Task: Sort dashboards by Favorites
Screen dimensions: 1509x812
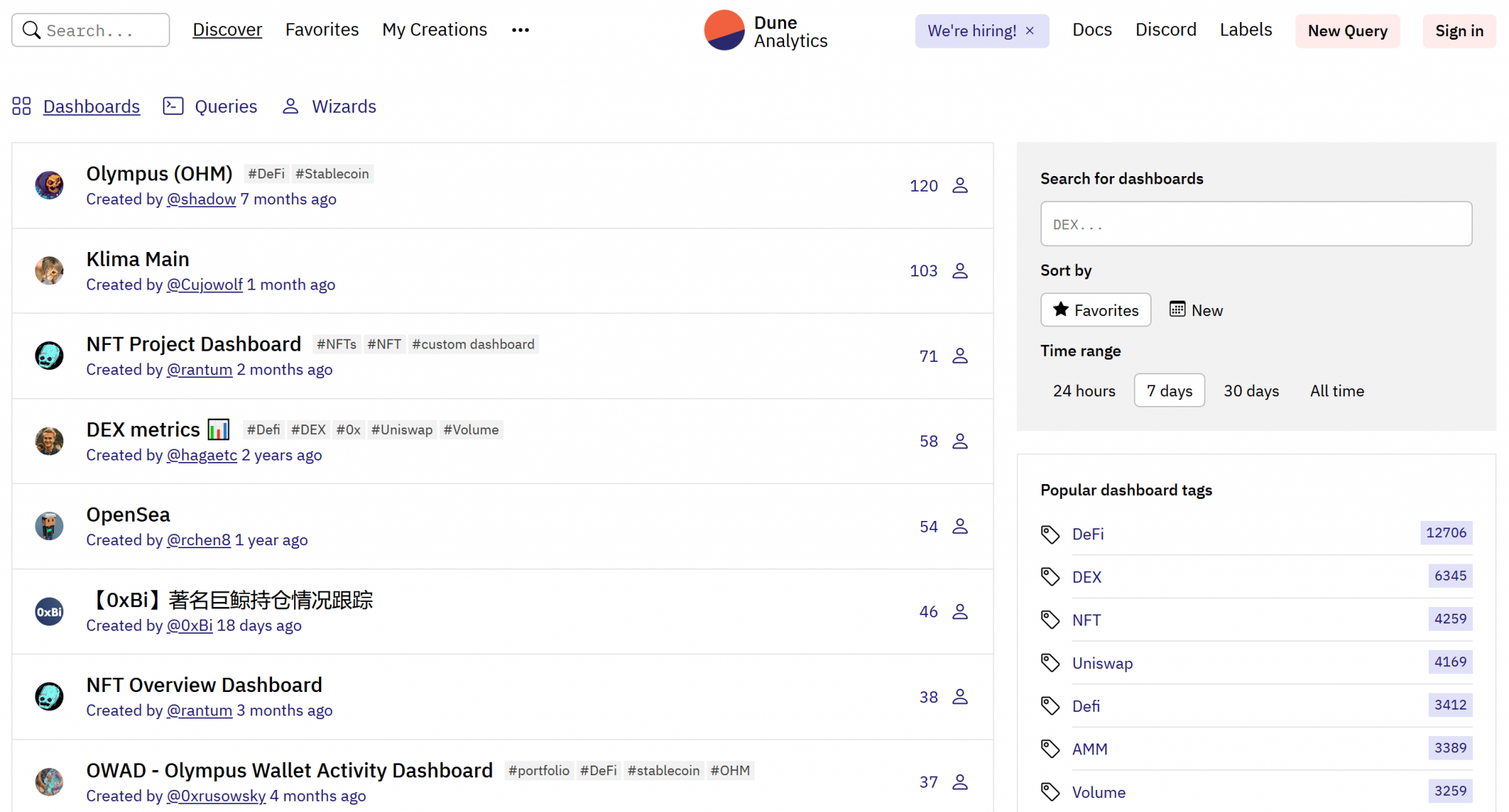Action: coord(1096,310)
